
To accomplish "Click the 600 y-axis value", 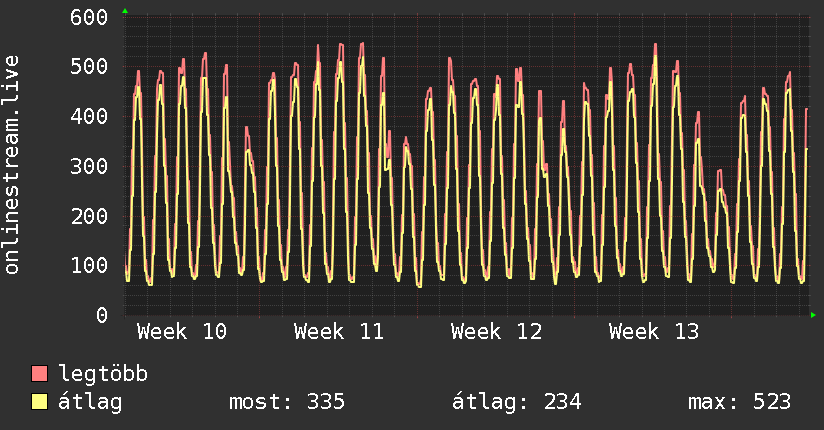I will (89, 17).
